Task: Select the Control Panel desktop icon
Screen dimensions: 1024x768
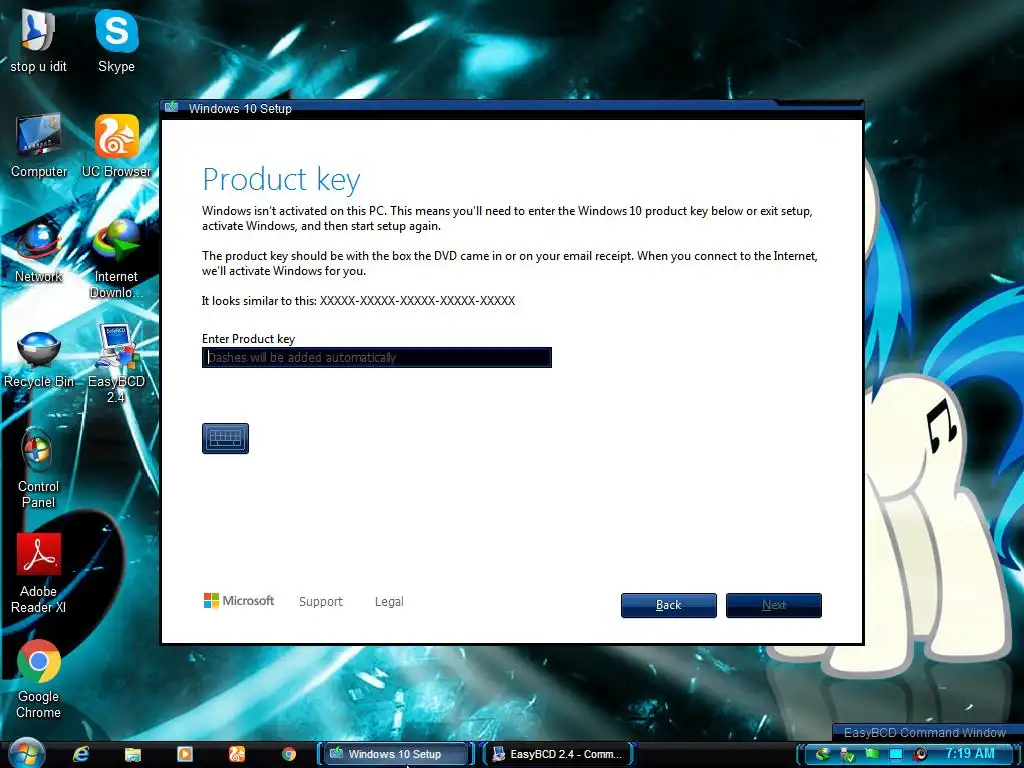Action: click(x=38, y=469)
